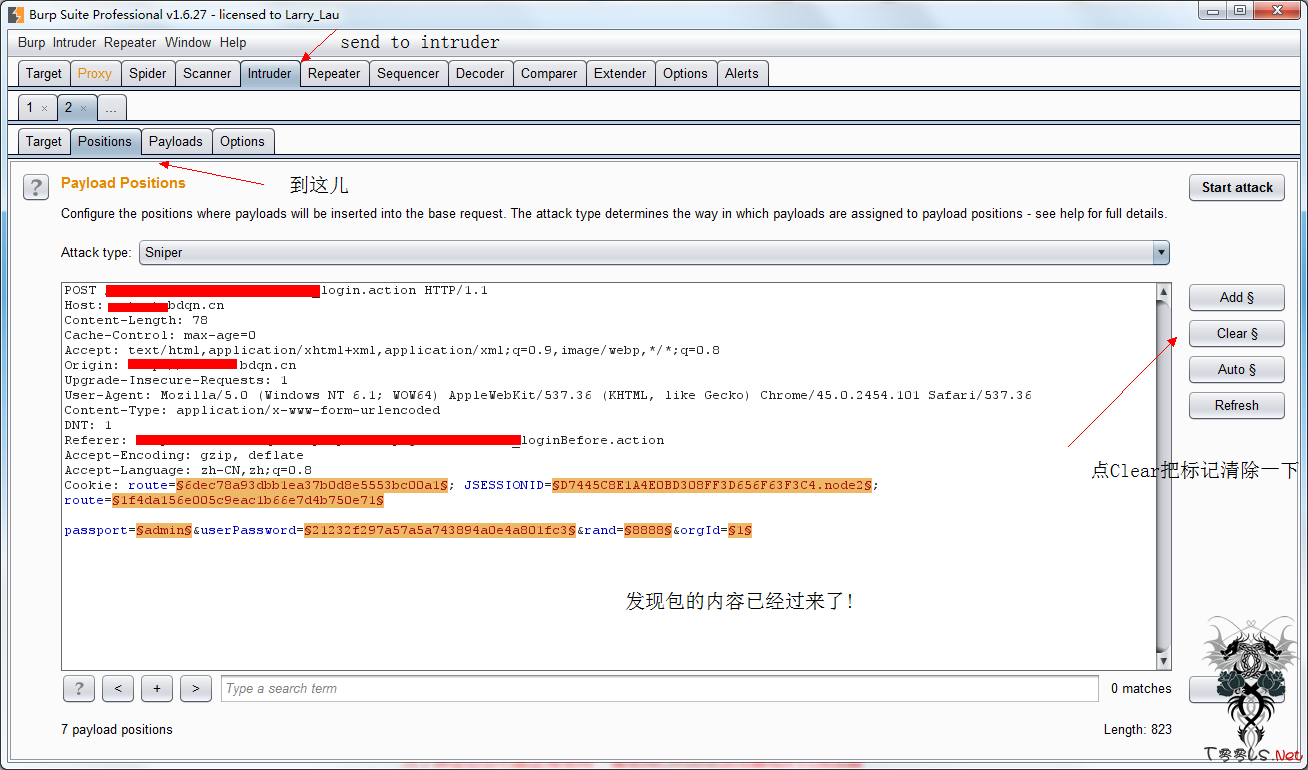Click the Clear § button
Image resolution: width=1308 pixels, height=770 pixels.
tap(1237, 333)
